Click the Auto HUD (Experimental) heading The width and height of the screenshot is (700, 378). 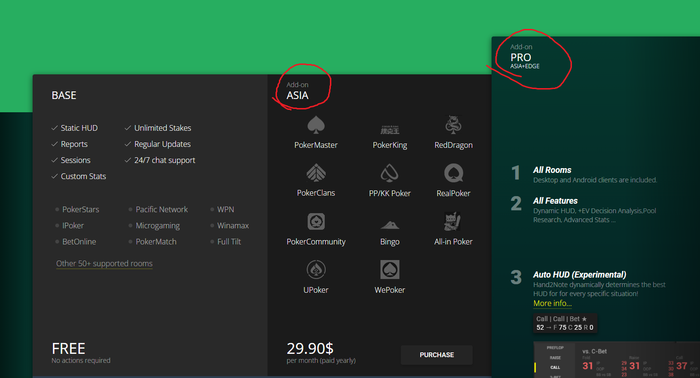point(579,274)
